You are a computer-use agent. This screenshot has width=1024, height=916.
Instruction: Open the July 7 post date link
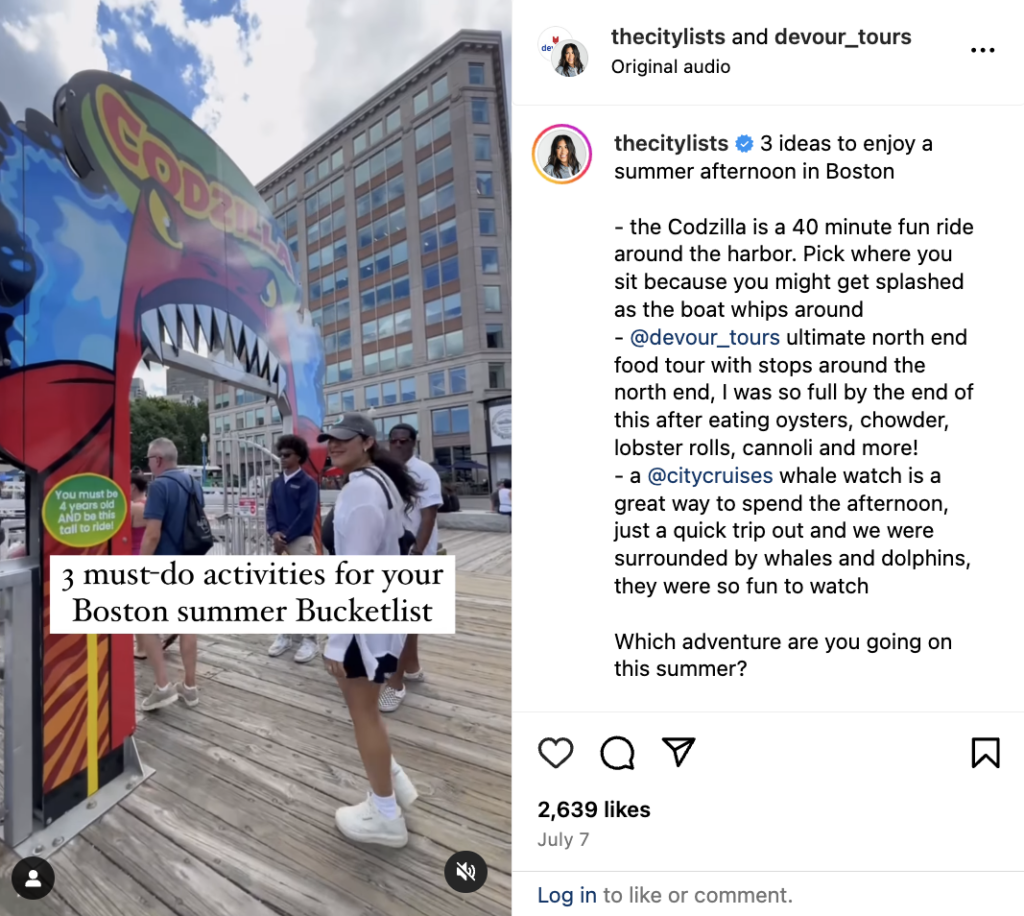pyautogui.click(x=563, y=839)
